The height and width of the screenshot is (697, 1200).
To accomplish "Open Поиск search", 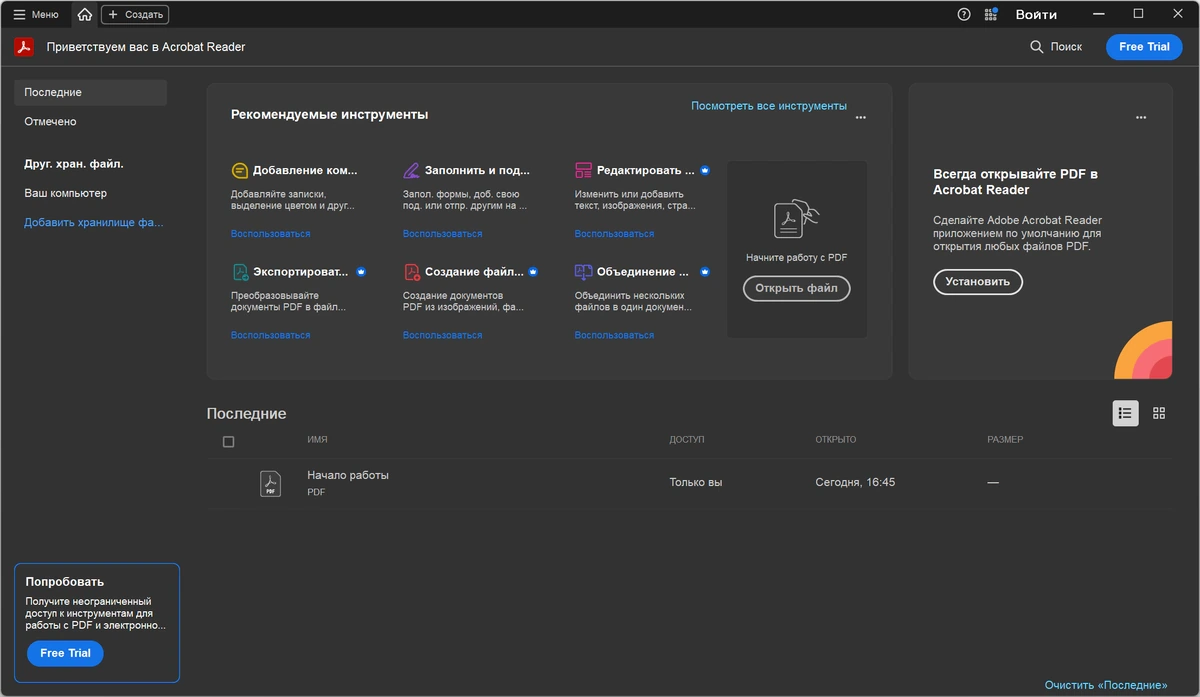I will (x=1056, y=47).
